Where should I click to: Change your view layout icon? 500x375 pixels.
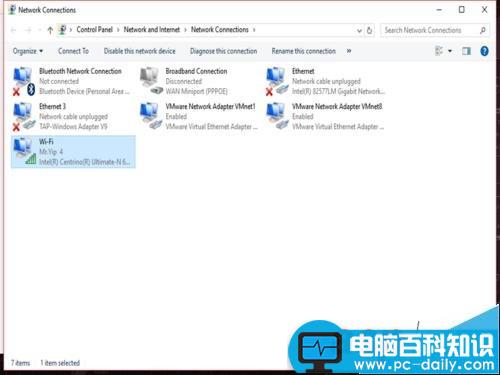point(439,51)
